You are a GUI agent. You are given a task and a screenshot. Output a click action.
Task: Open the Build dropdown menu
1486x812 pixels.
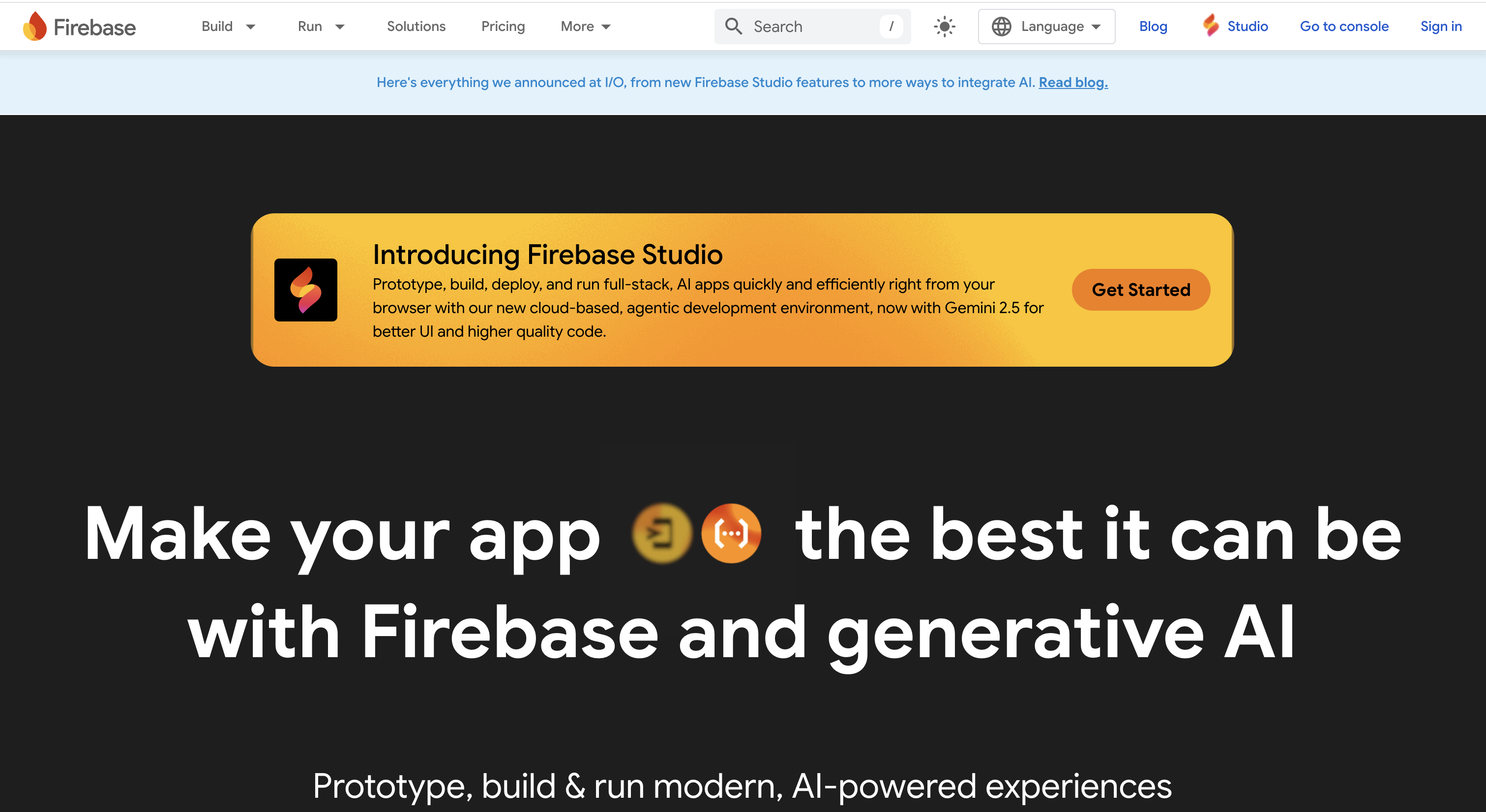(229, 27)
